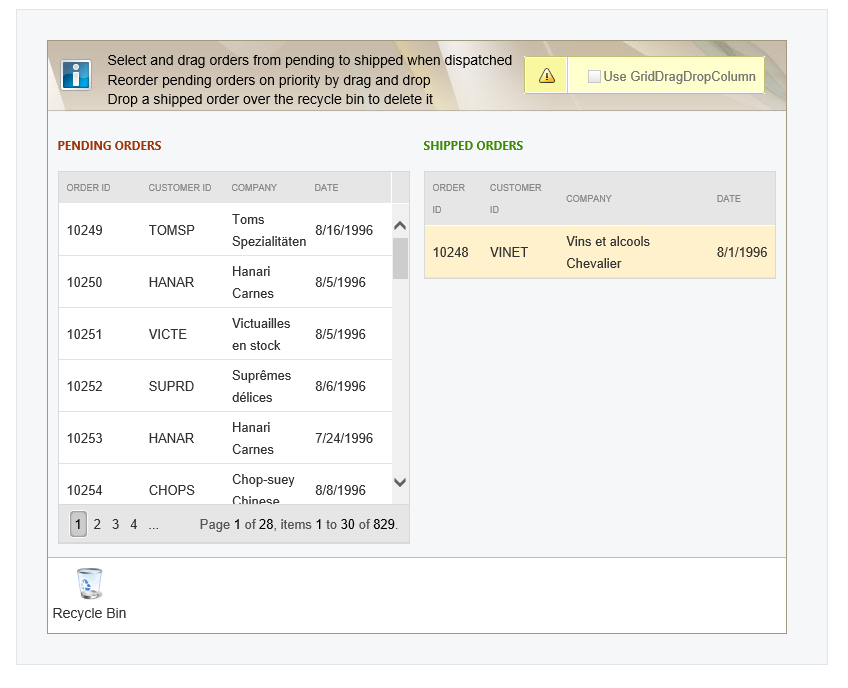Select pending order 10251 Victuailles en stock
Viewport: 848px width, 688px height.
pyautogui.click(x=225, y=334)
